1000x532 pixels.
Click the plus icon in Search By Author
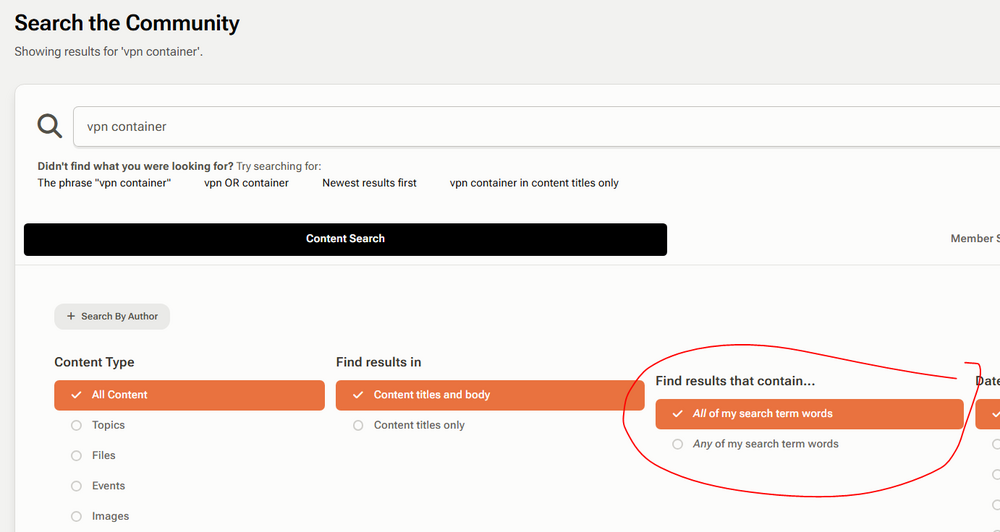[x=71, y=316]
